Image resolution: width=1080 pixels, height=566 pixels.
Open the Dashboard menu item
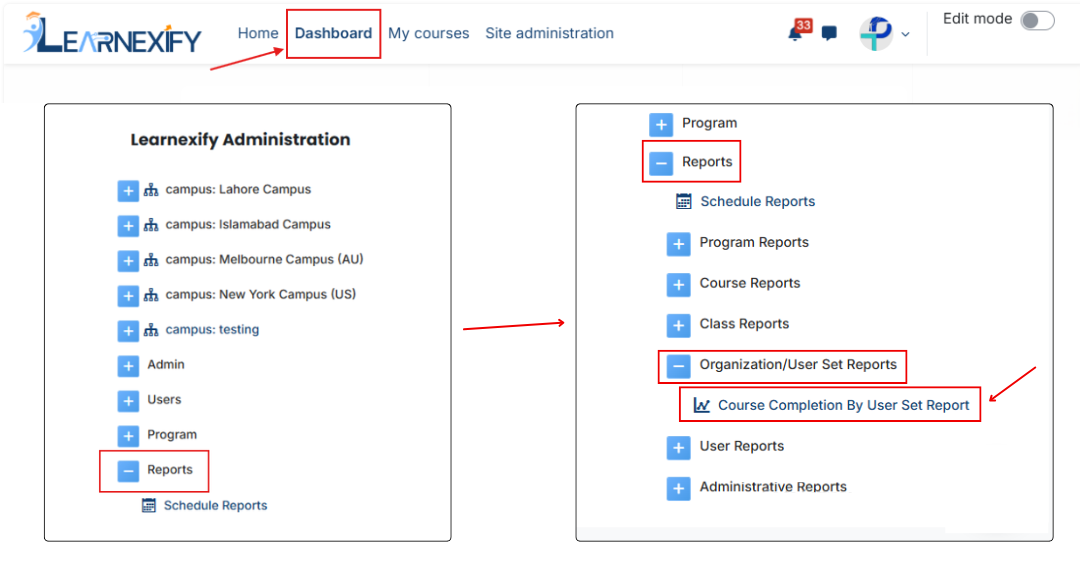333,33
